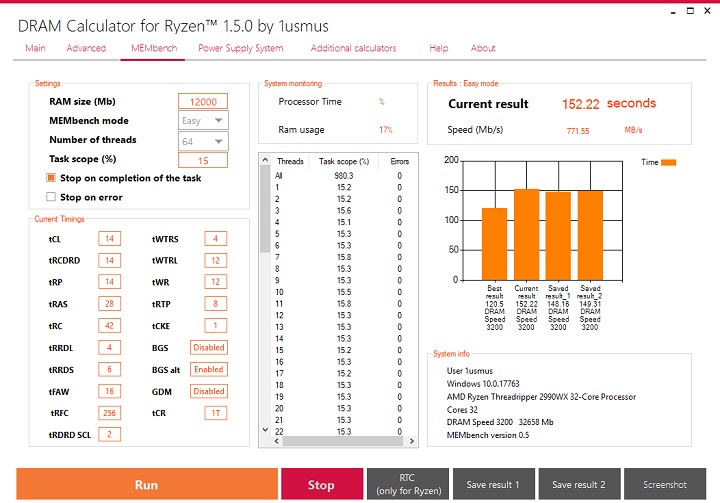Open the Help tab

coord(439,48)
